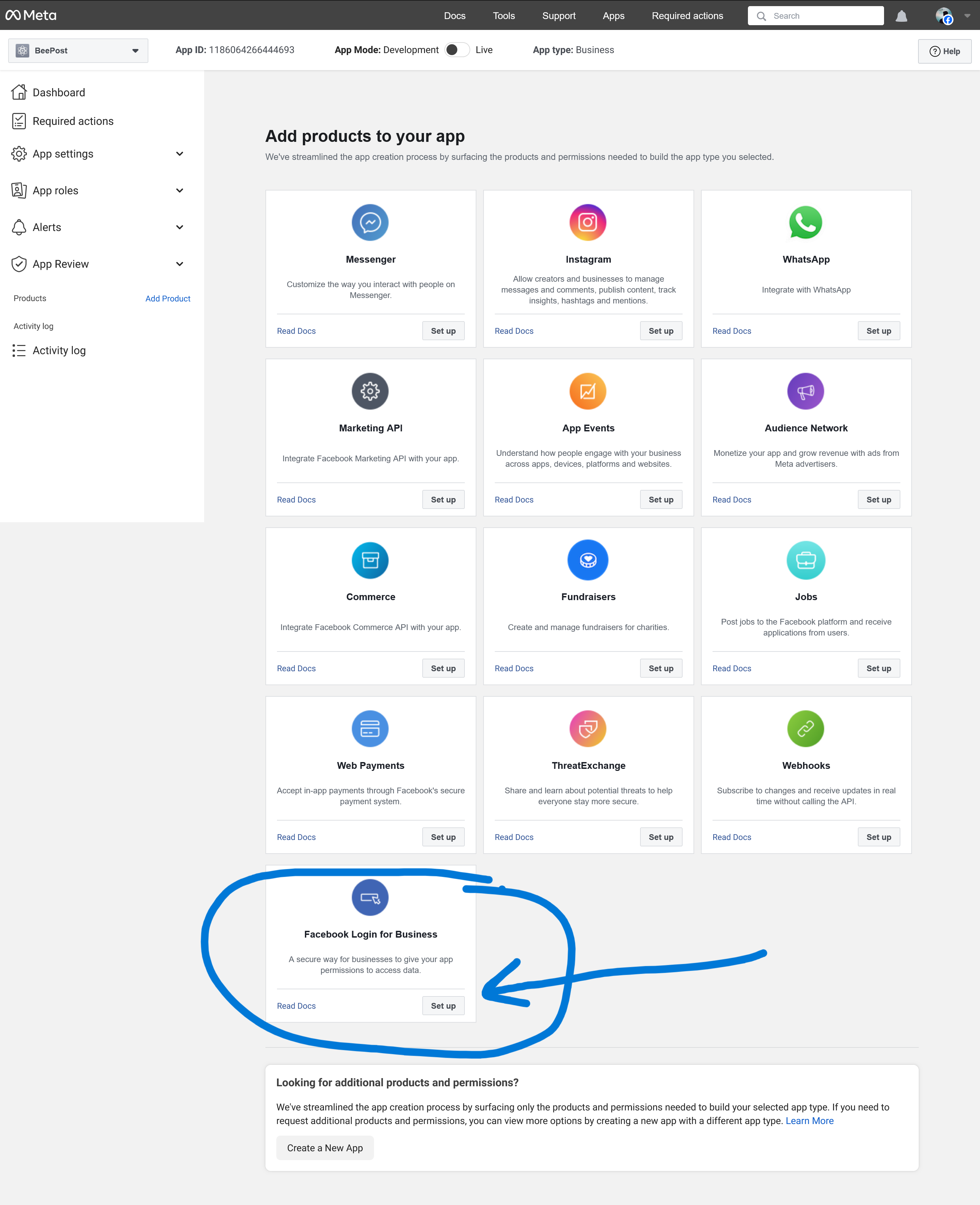
Task: Click the App Events chart icon
Action: [588, 391]
